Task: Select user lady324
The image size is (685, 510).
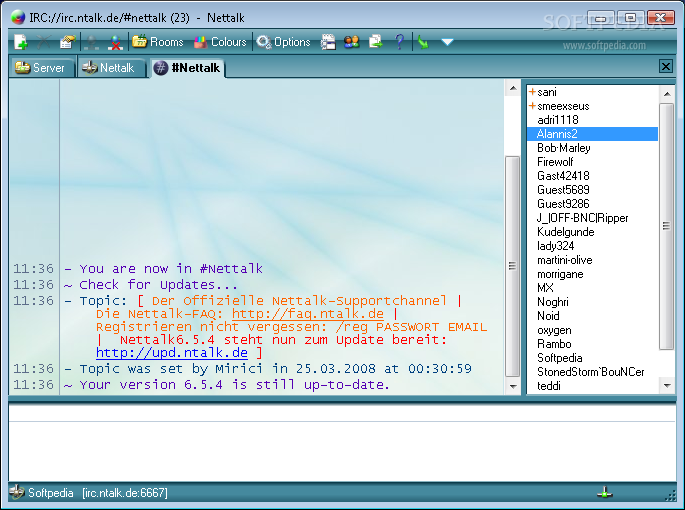Action: [x=592, y=246]
